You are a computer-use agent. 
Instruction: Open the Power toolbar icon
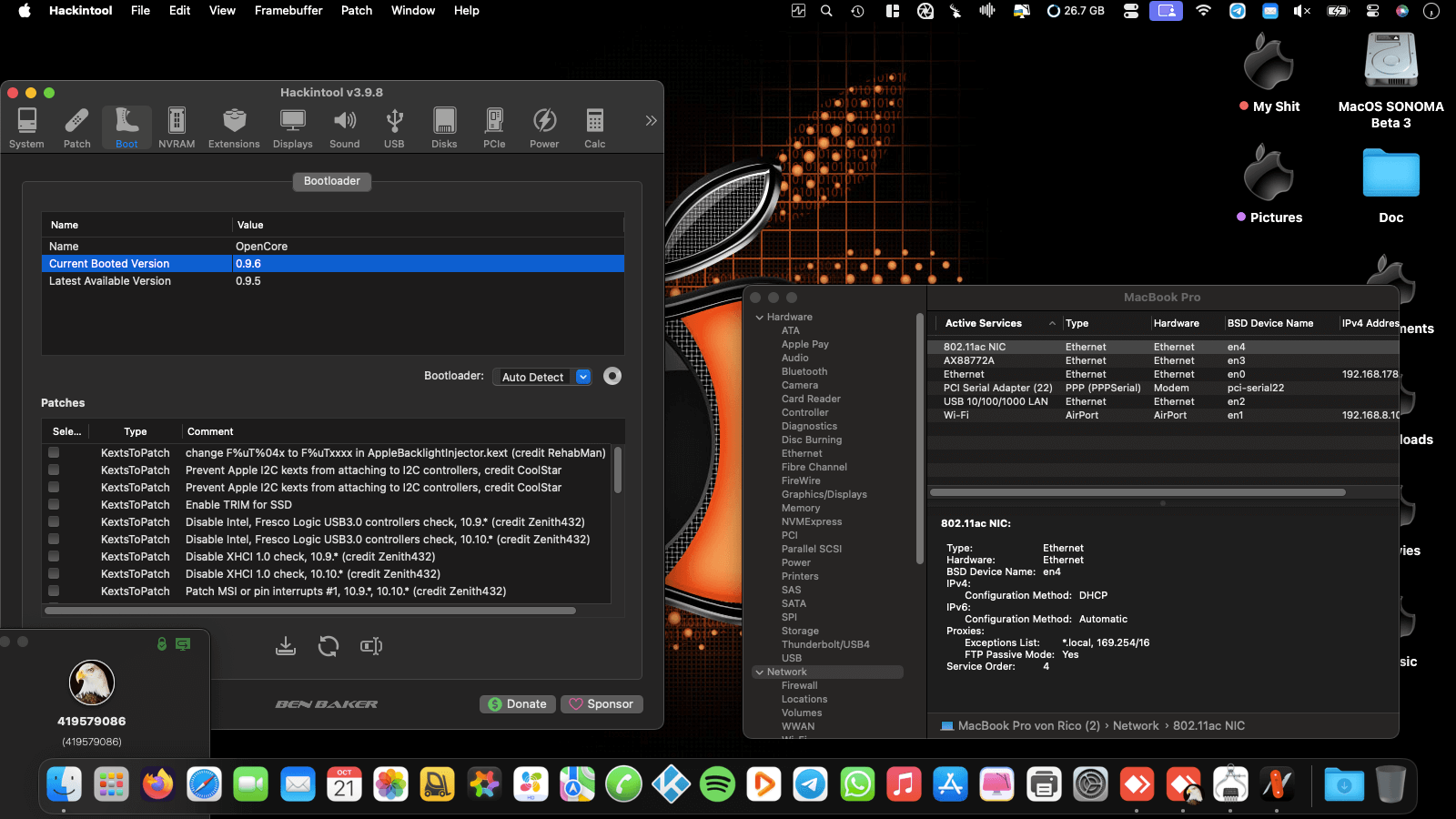coord(544,127)
